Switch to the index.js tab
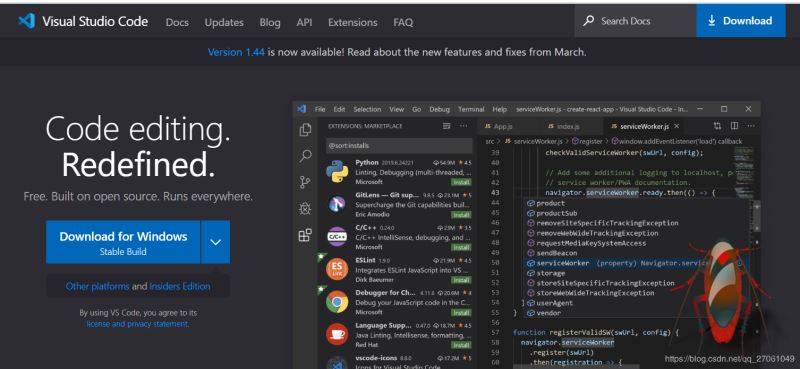The image size is (800, 369). click(x=563, y=126)
